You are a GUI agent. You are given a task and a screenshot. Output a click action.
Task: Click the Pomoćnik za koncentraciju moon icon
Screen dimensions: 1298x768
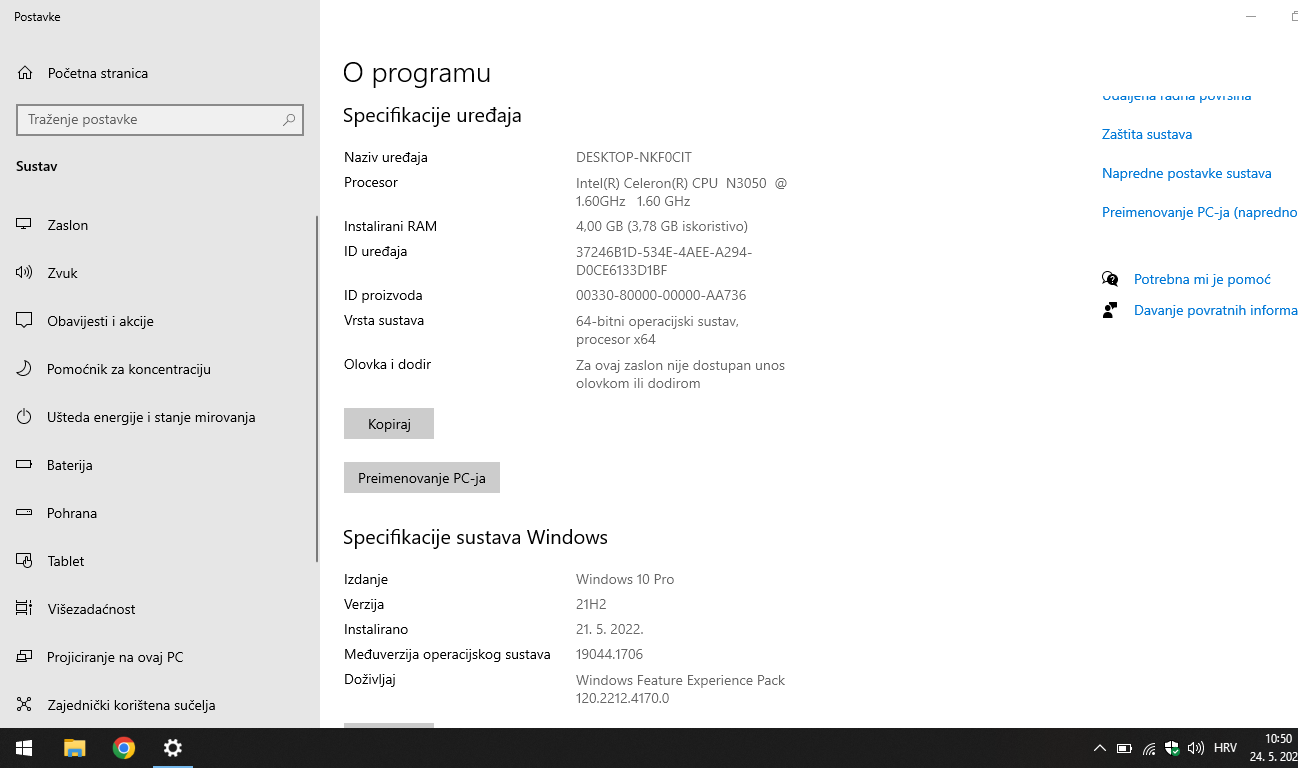tap(25, 369)
